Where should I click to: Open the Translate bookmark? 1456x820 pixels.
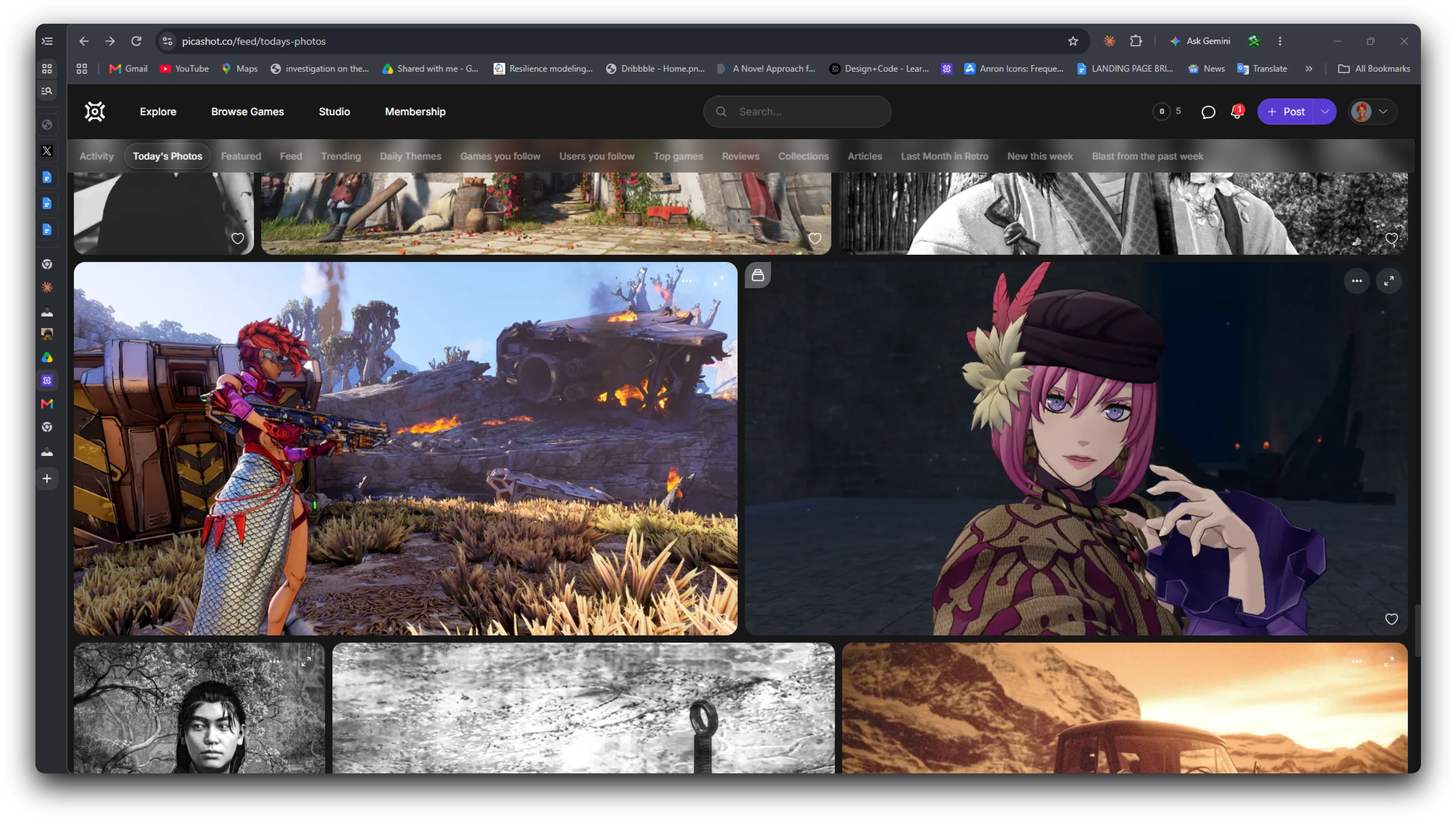click(1262, 69)
